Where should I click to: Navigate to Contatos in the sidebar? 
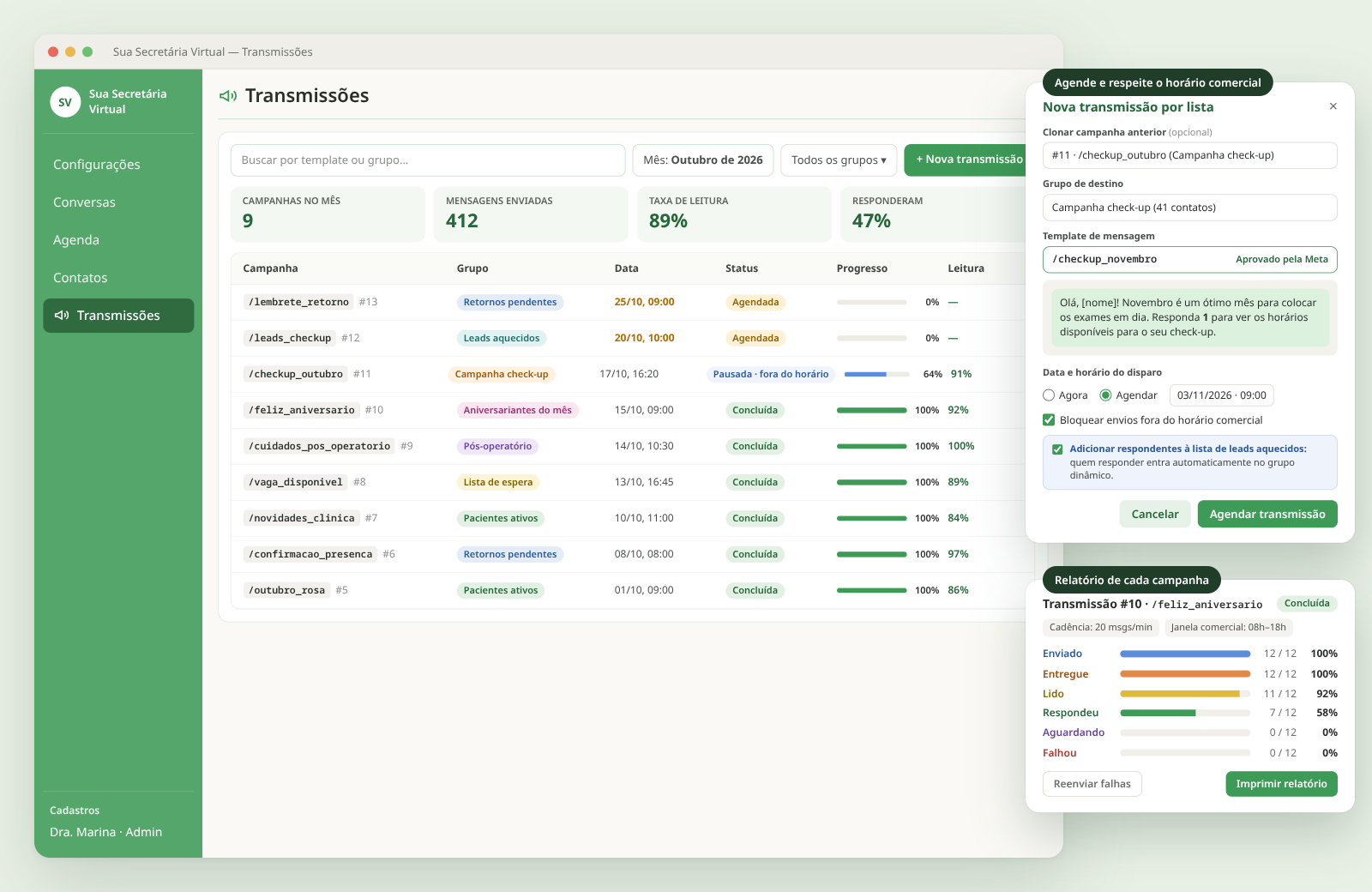click(x=81, y=278)
